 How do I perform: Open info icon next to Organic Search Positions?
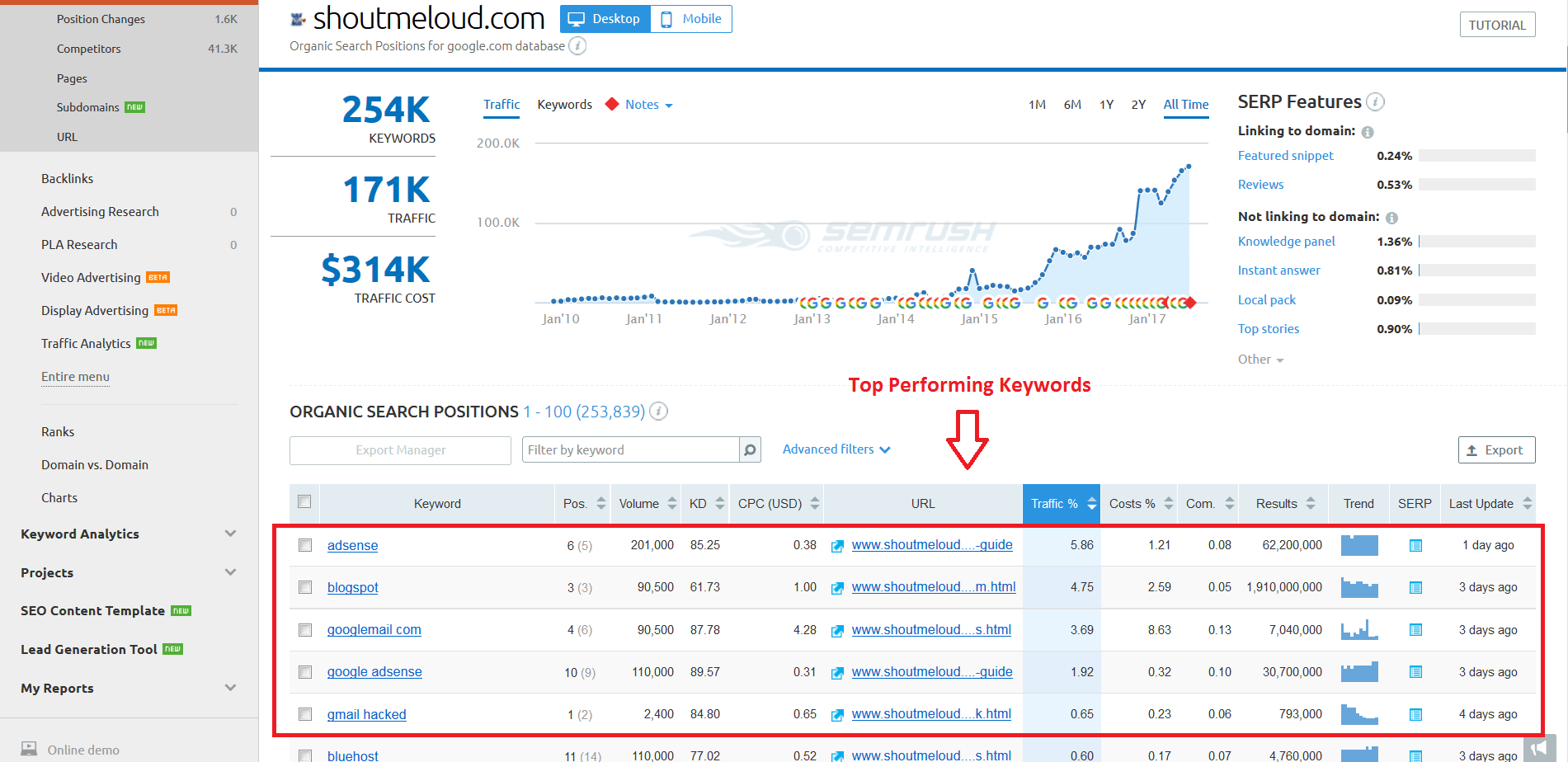[658, 411]
